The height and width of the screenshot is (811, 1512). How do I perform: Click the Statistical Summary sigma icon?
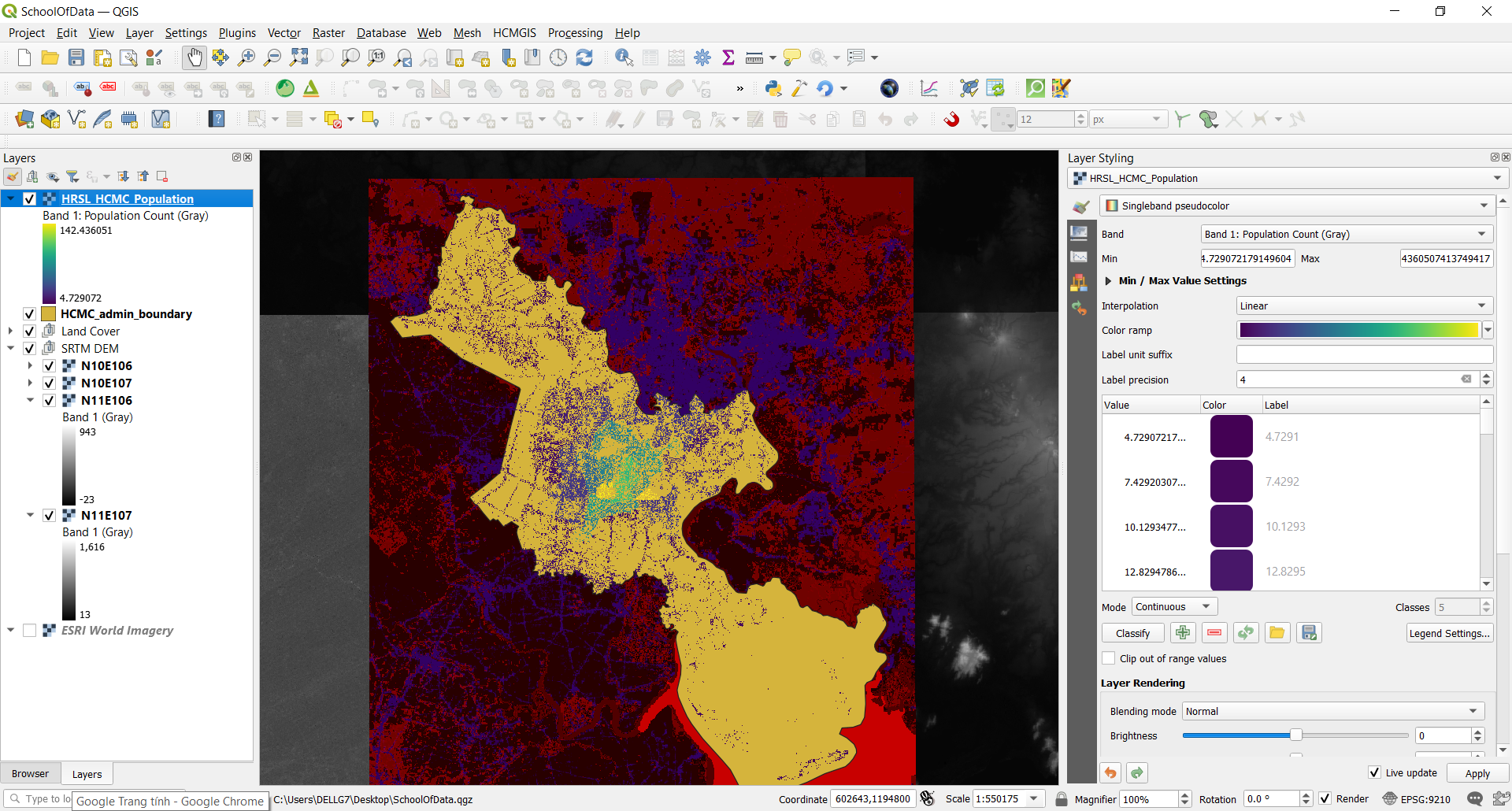728,57
